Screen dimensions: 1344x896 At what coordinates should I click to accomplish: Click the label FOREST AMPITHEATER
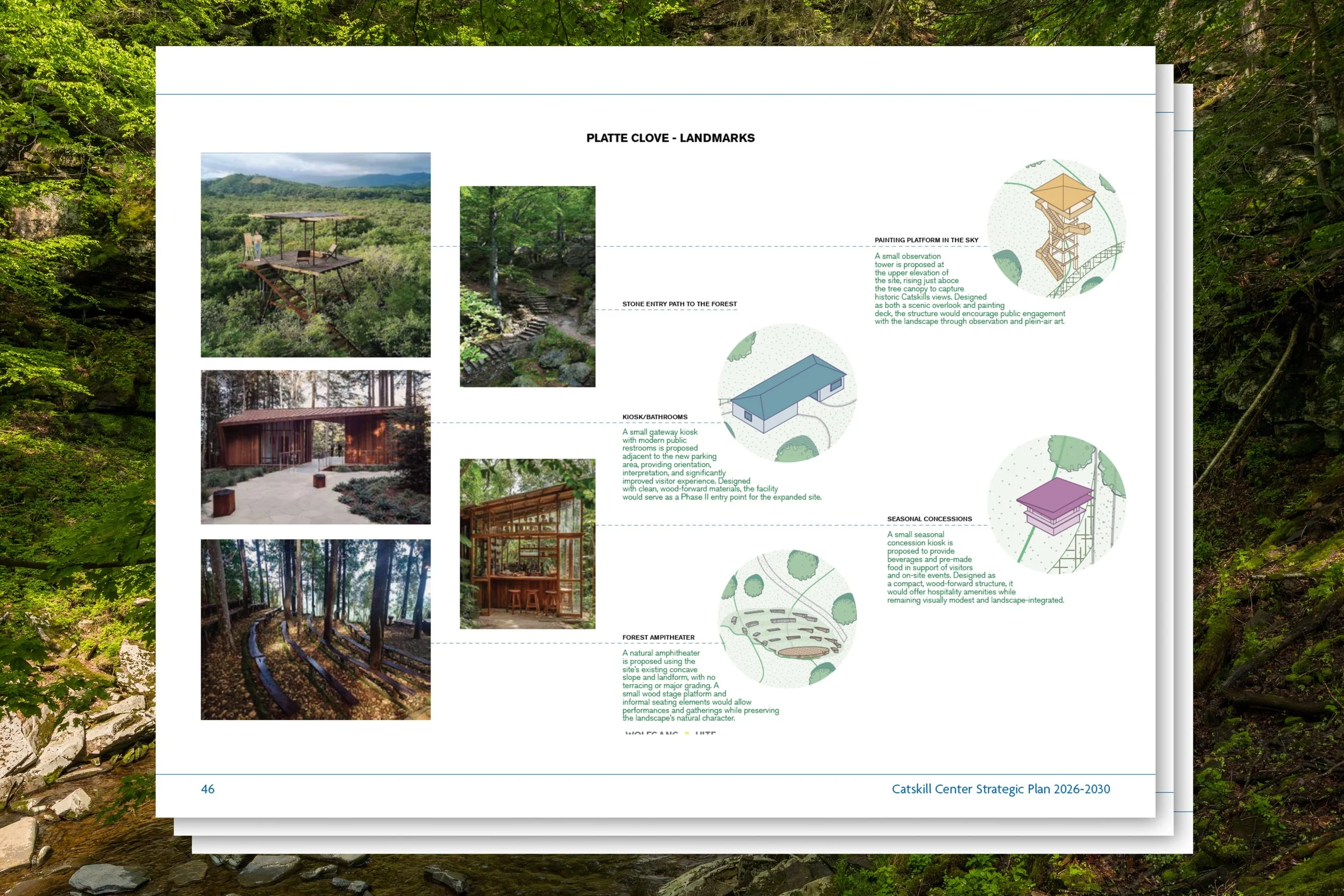pos(658,637)
